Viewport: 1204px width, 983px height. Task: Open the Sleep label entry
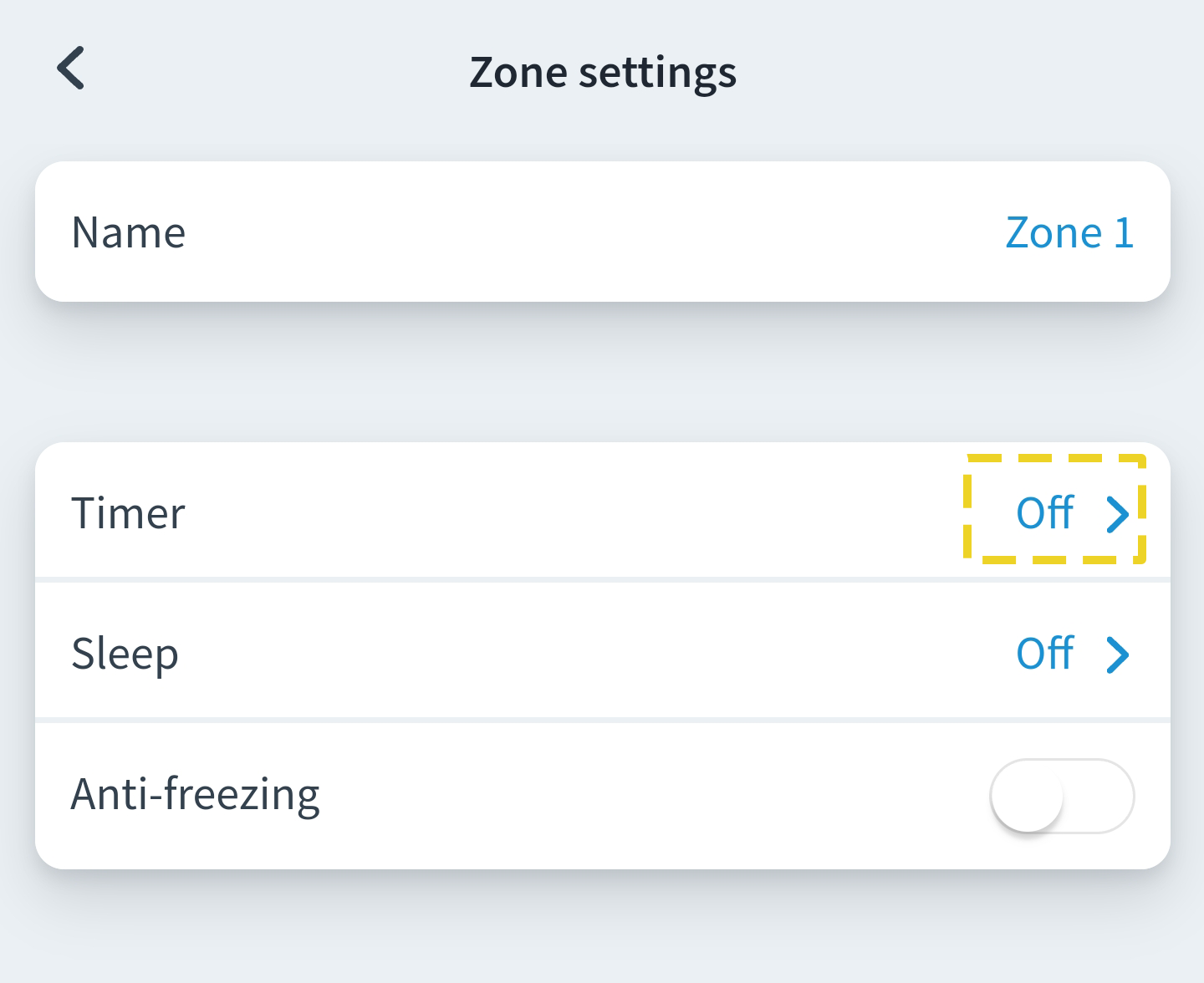[125, 654]
